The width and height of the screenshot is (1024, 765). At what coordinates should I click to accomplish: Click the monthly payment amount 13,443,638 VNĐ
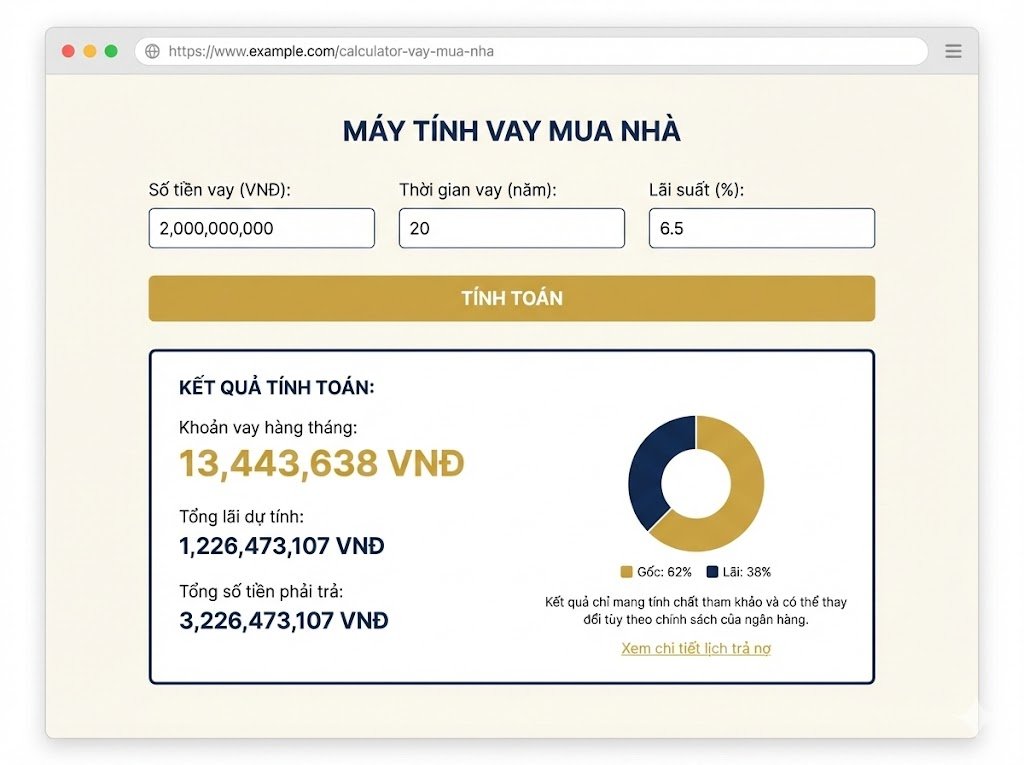320,462
